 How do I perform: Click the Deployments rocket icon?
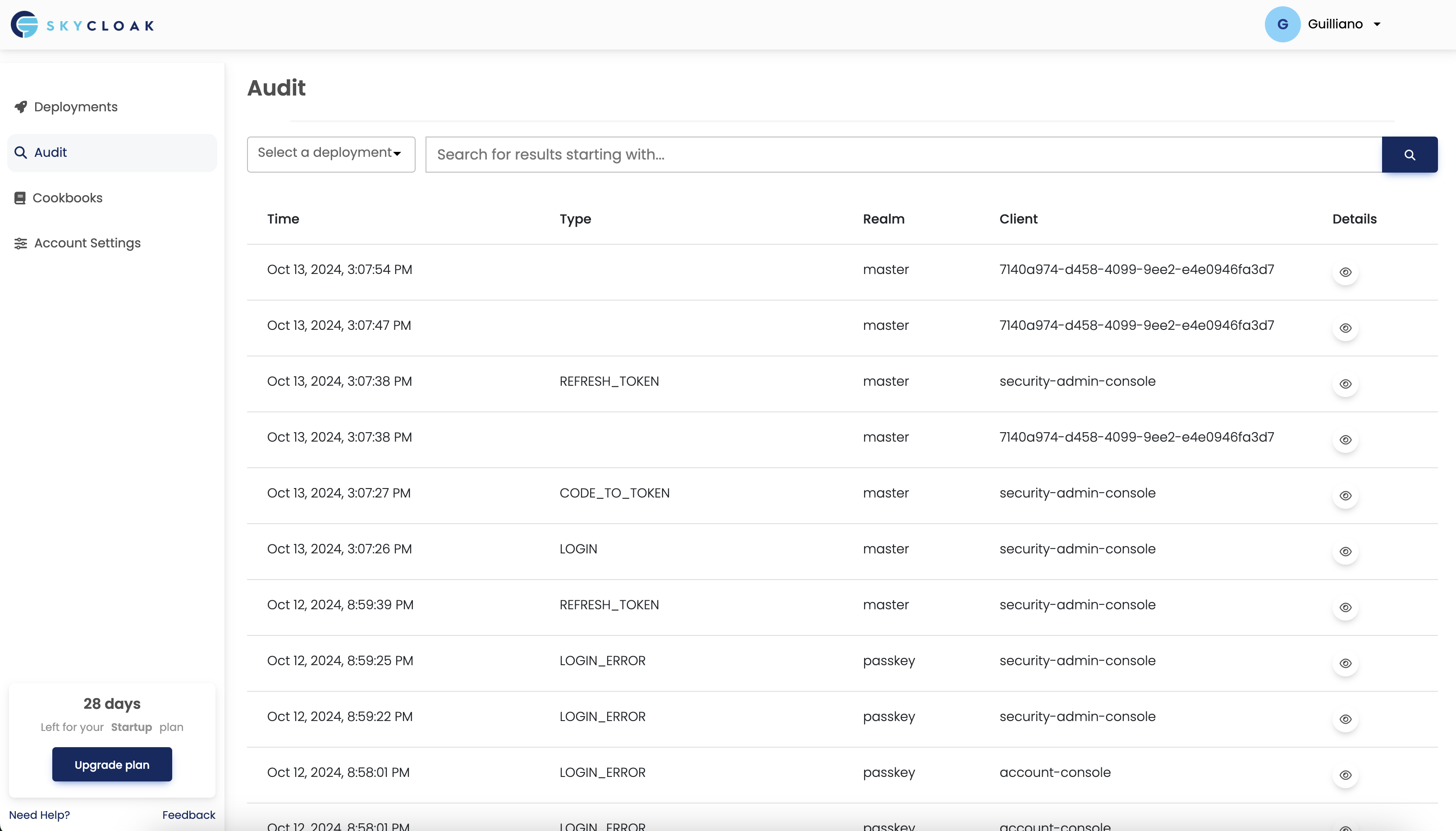point(21,107)
